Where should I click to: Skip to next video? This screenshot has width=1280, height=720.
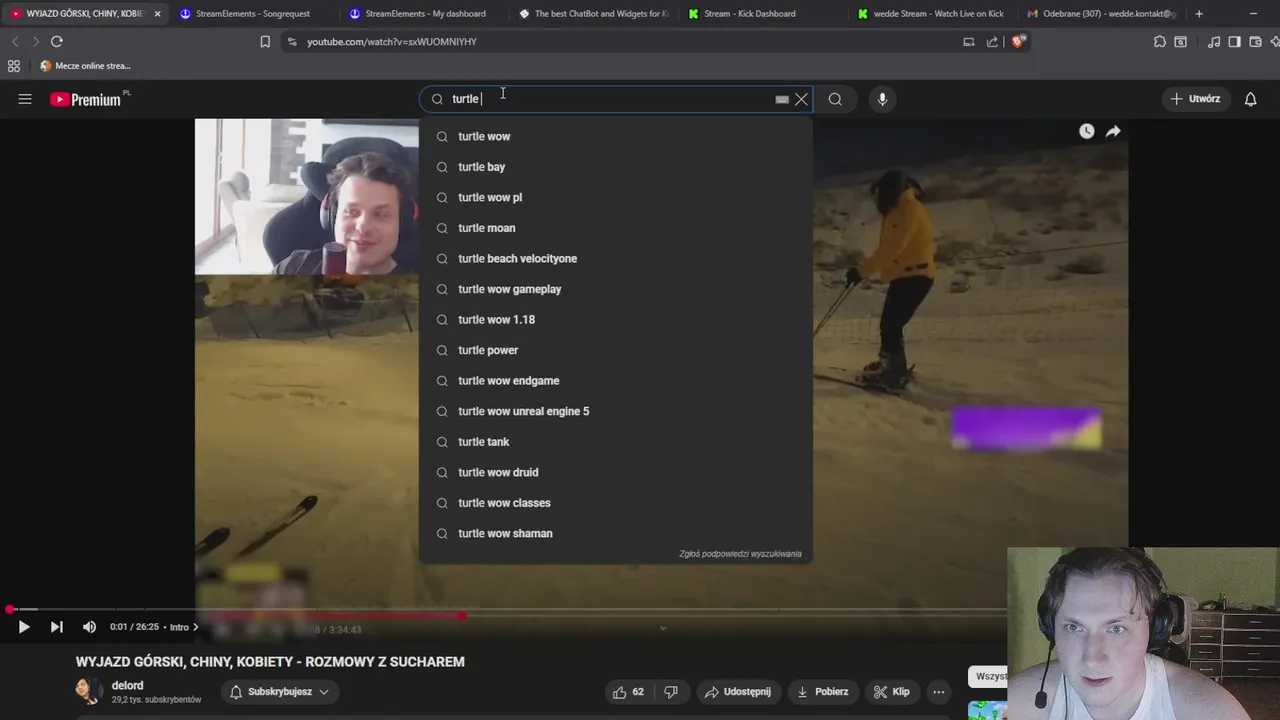pyautogui.click(x=57, y=627)
